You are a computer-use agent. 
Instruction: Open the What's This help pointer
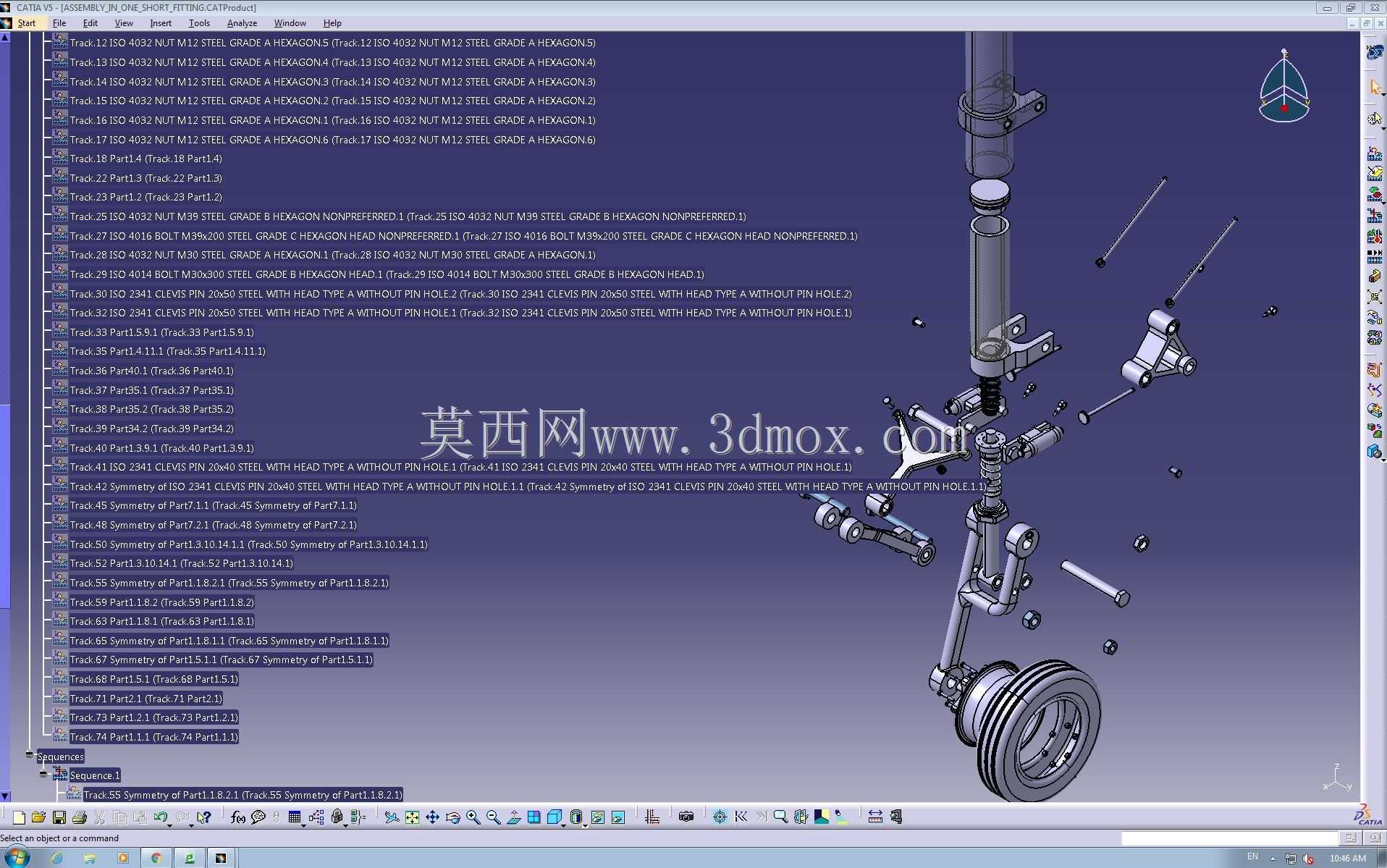(x=204, y=817)
